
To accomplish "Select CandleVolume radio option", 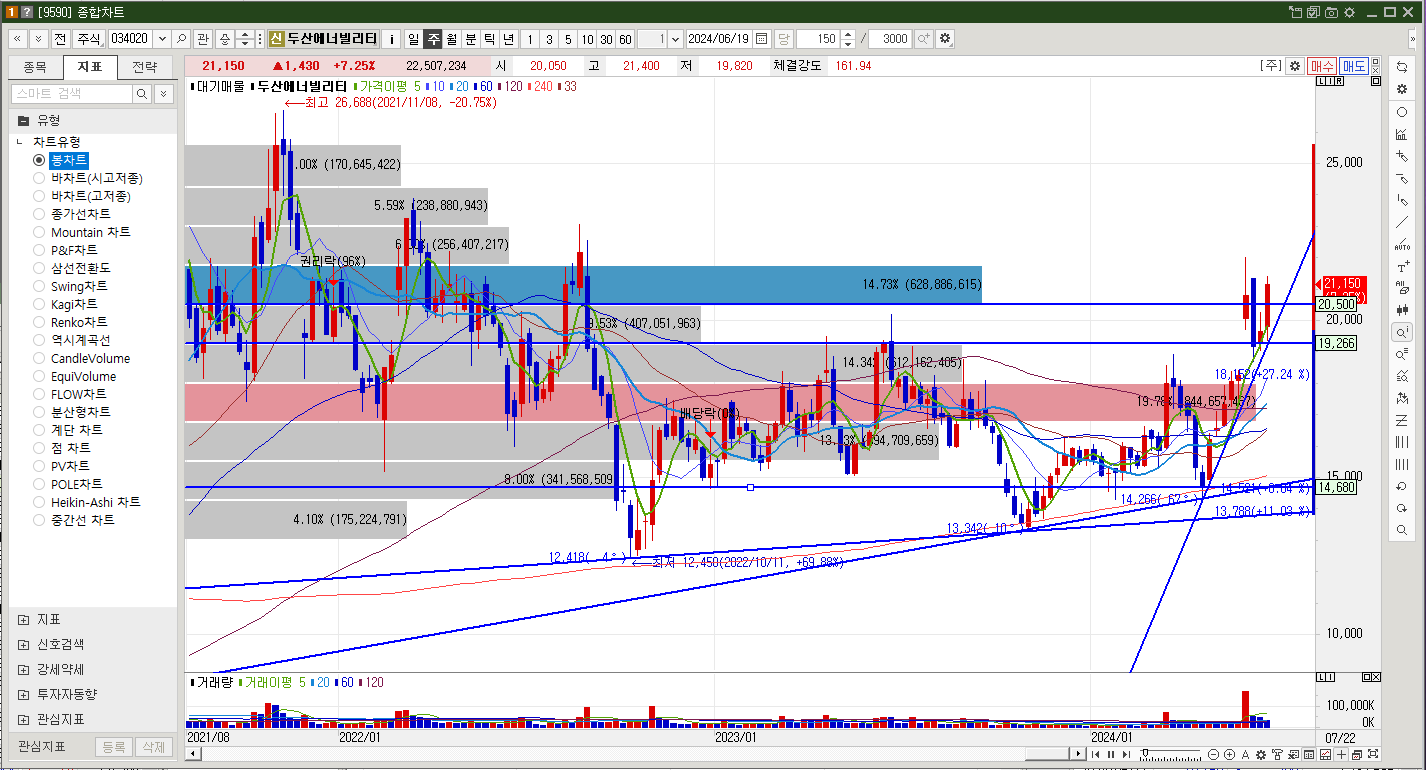I will click(39, 358).
